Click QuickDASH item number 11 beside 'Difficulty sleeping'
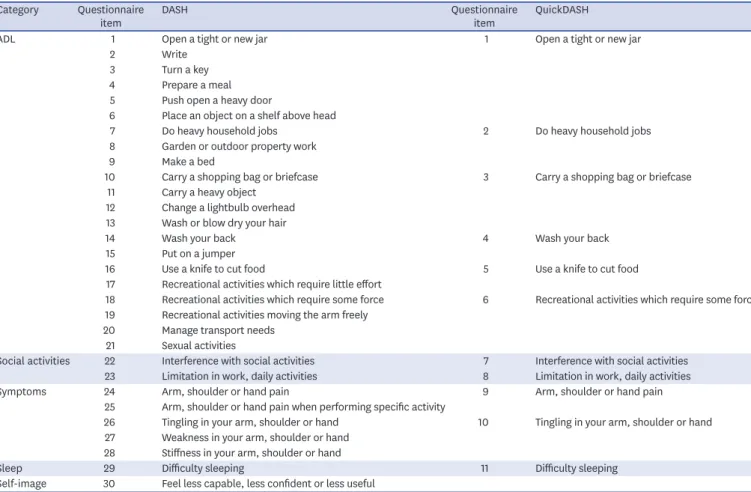 coord(484,468)
